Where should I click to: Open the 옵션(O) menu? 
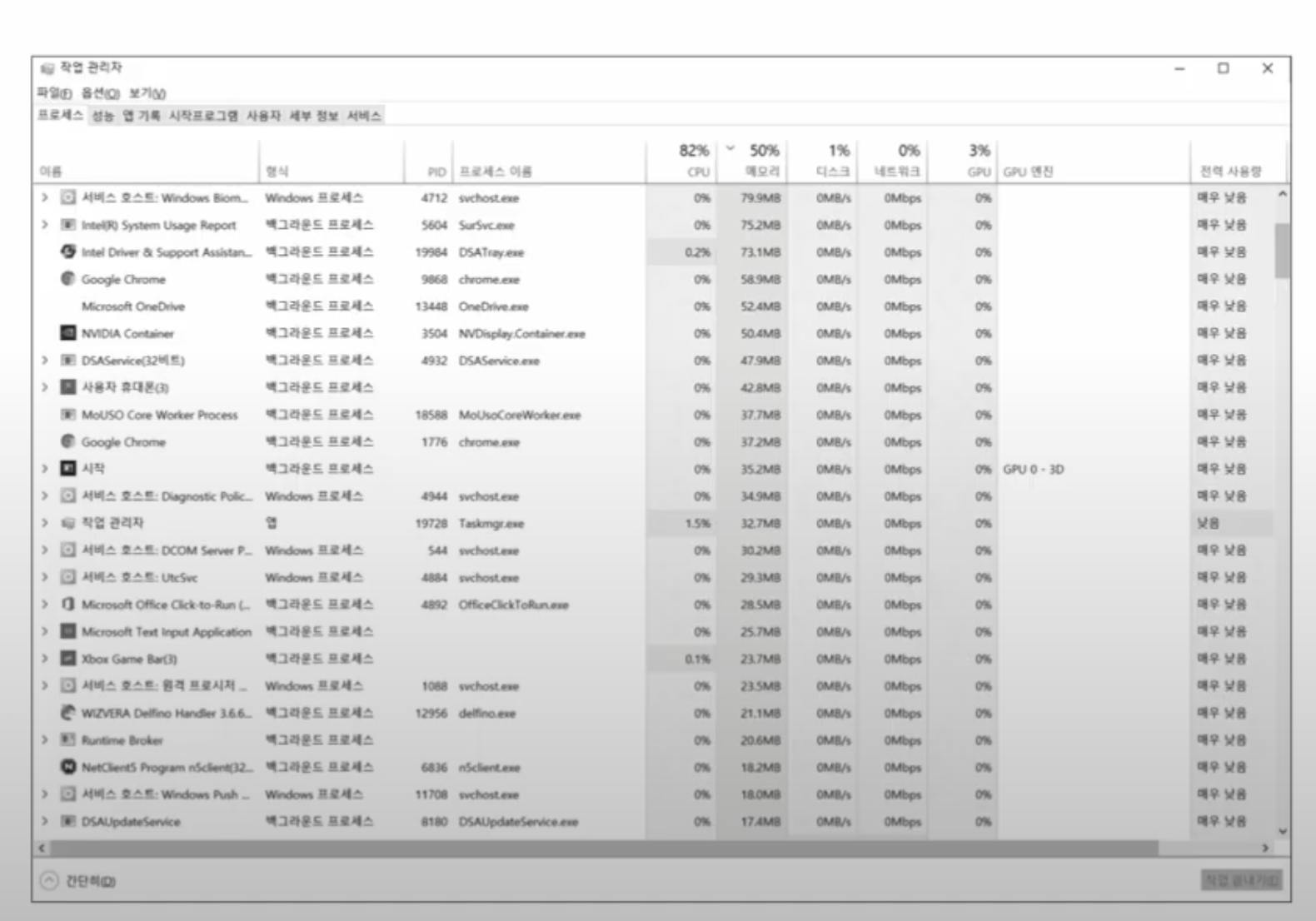click(101, 93)
